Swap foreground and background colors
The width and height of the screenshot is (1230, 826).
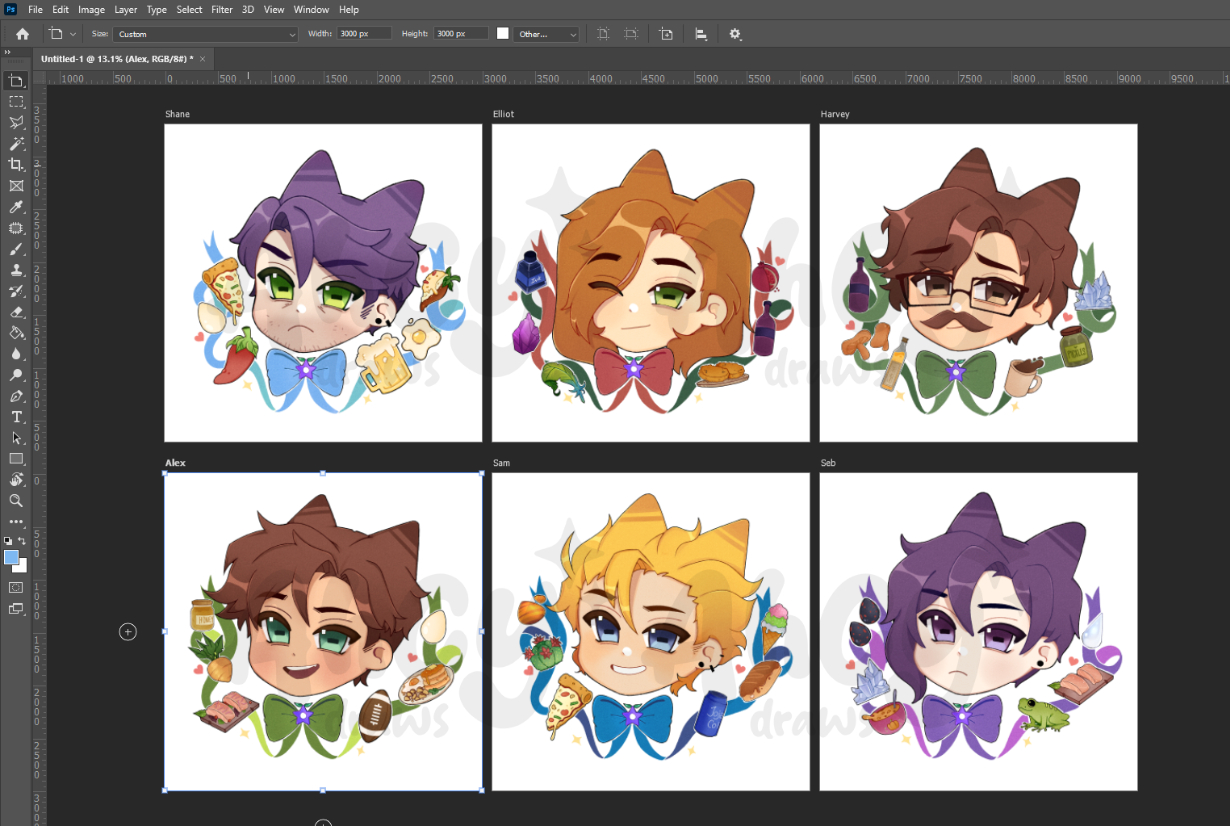(x=23, y=541)
